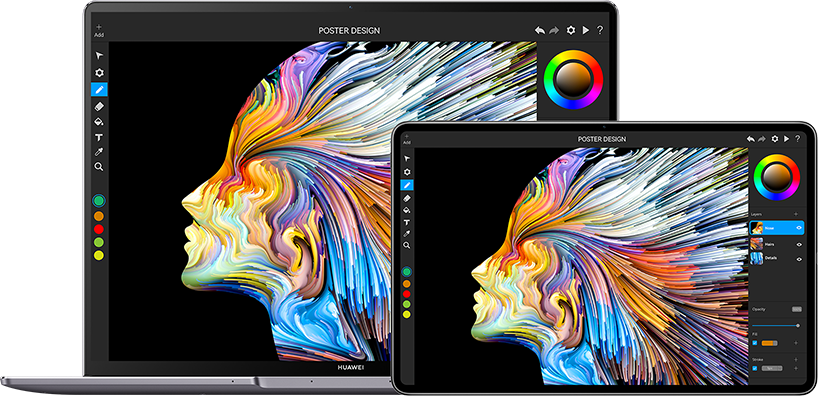This screenshot has height=396, width=818.
Task: Hide the Hairs layer on tablet
Action: coord(799,245)
